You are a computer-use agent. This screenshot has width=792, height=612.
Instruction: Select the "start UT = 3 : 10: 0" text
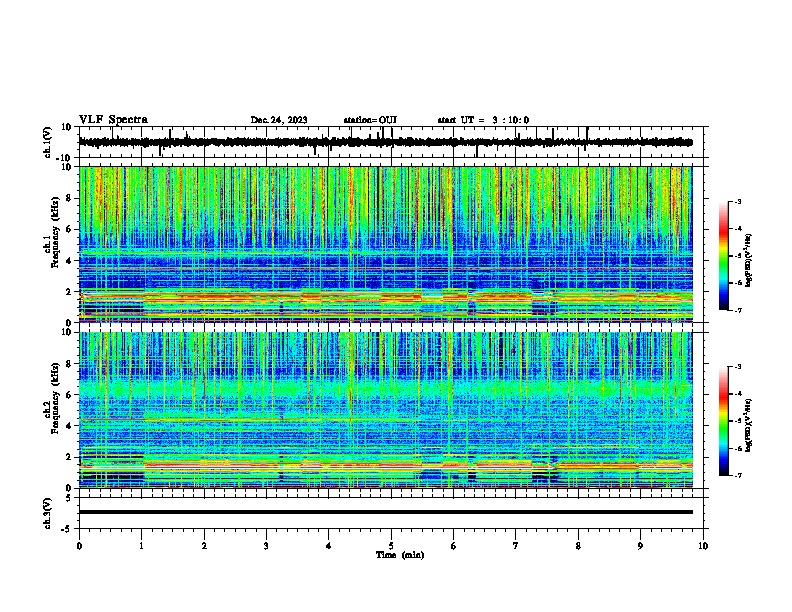coord(483,120)
